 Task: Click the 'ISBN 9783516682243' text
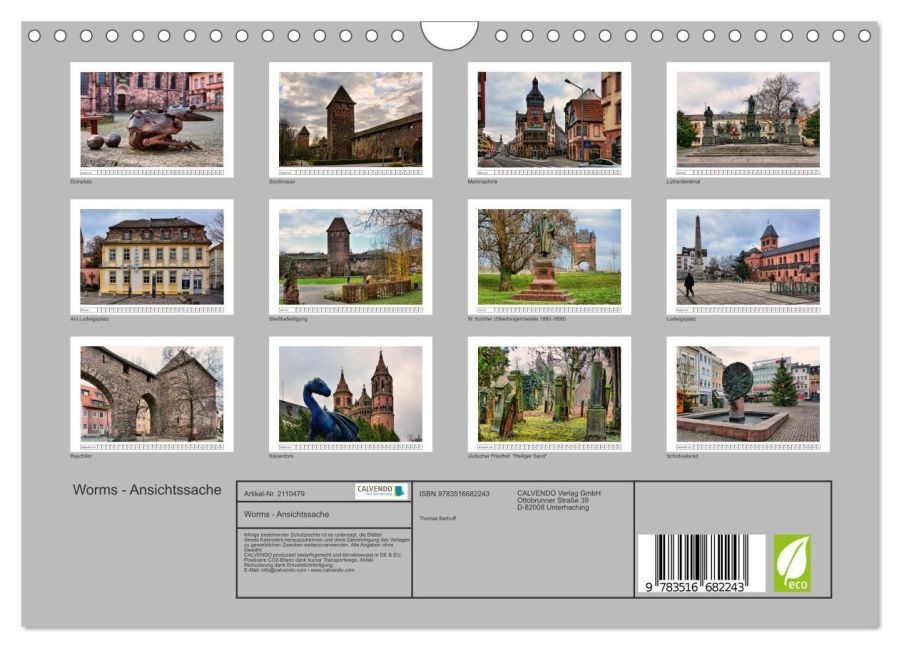(454, 494)
